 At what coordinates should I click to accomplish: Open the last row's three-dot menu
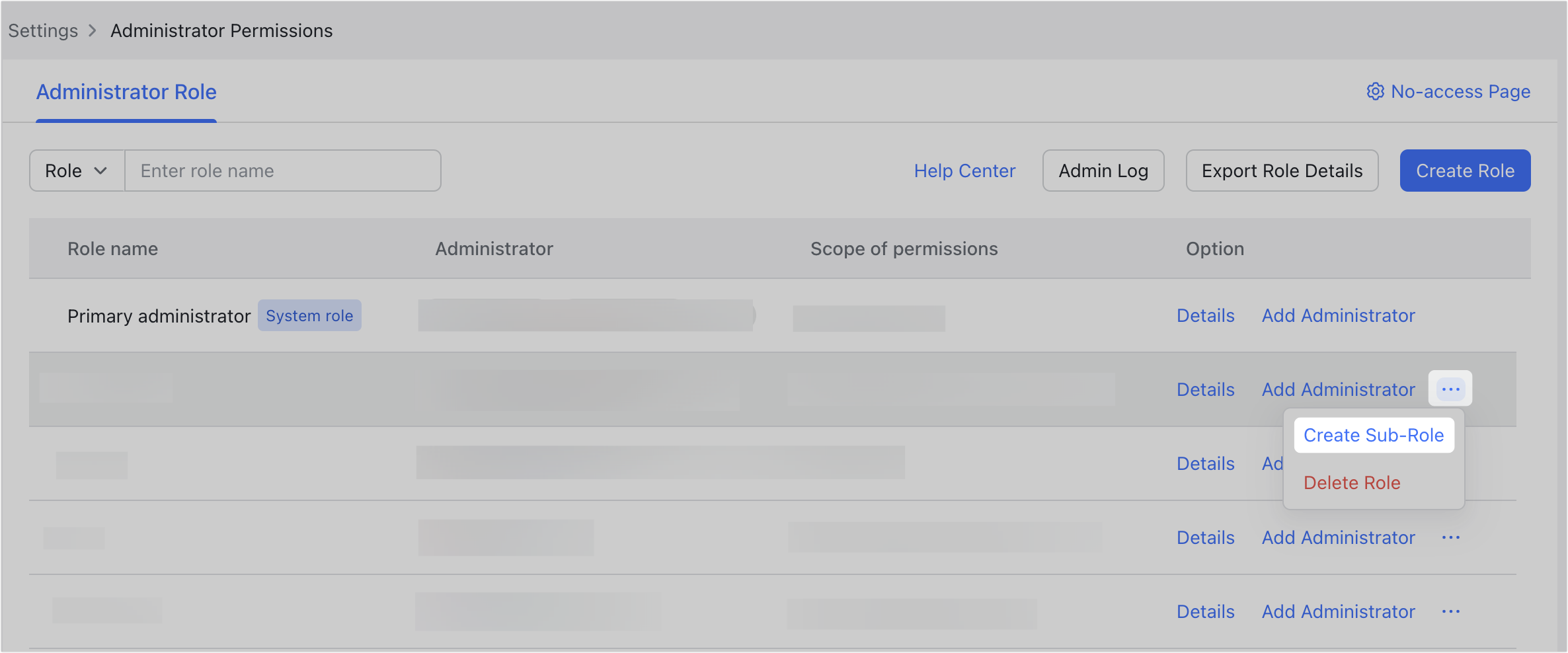point(1450,611)
